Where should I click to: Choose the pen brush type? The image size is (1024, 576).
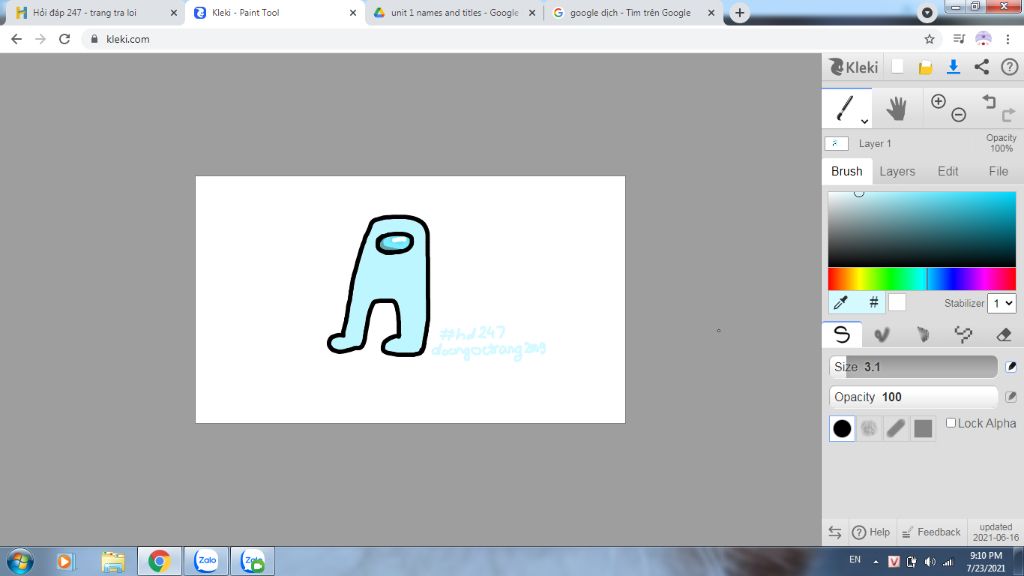[x=842, y=334]
